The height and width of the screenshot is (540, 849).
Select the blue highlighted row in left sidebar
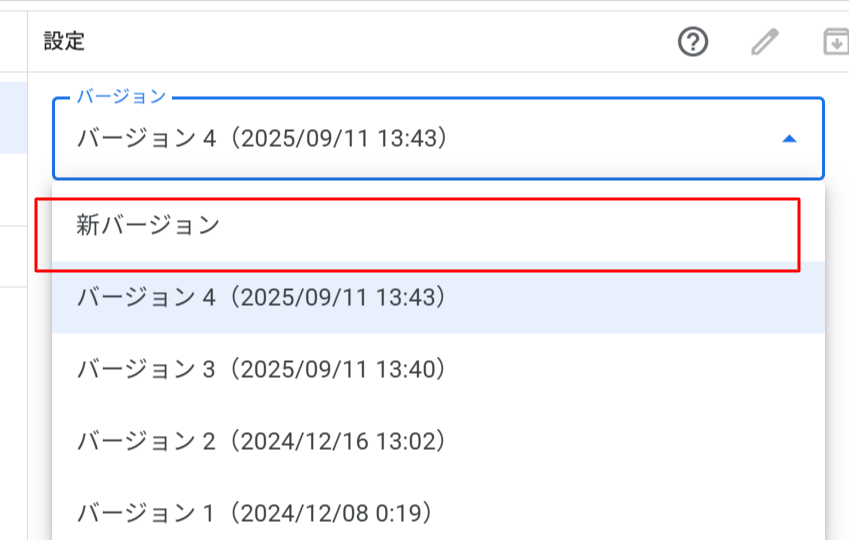point(13,117)
